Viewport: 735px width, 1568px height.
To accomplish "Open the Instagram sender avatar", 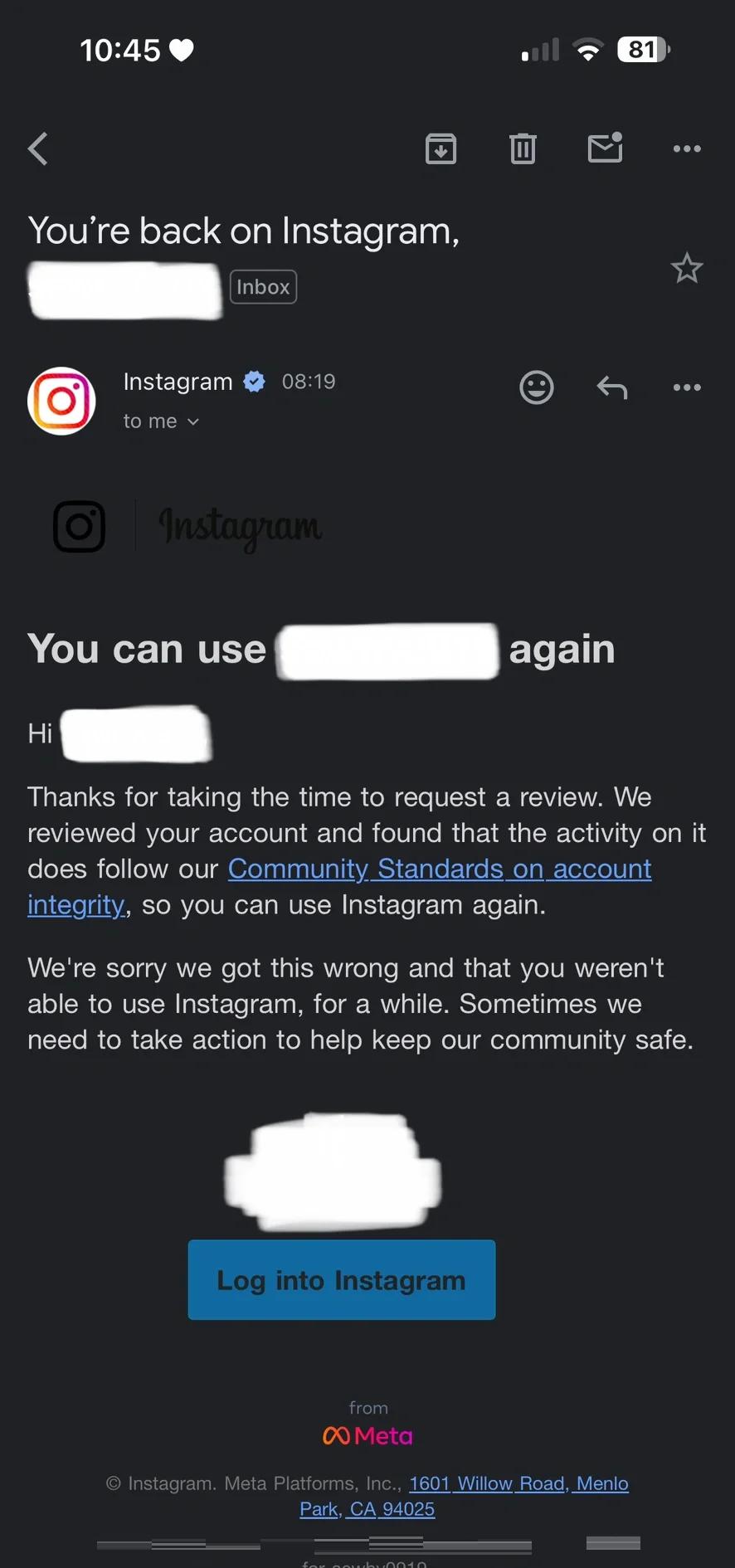I will (61, 401).
